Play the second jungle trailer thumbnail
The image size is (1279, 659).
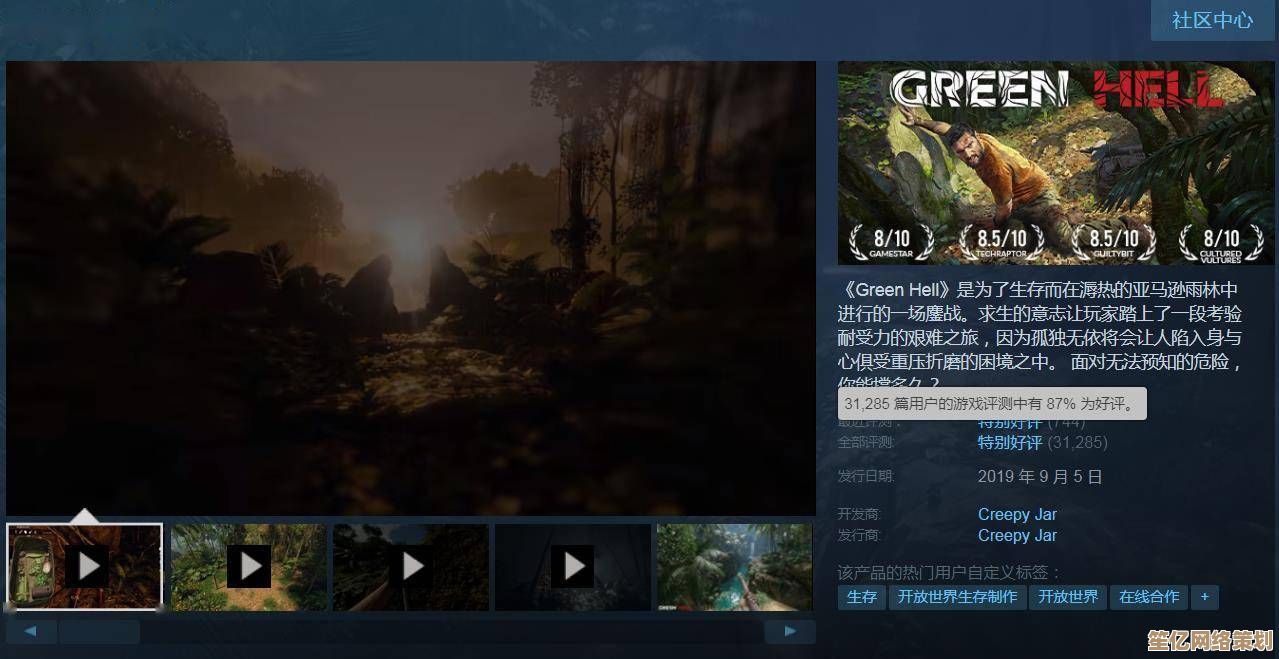point(248,567)
